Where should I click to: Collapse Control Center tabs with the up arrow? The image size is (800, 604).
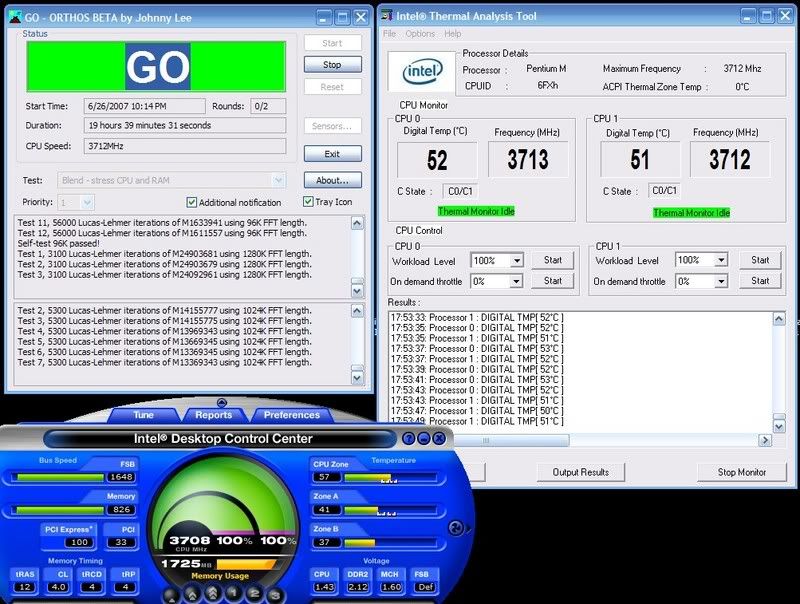tap(221, 402)
